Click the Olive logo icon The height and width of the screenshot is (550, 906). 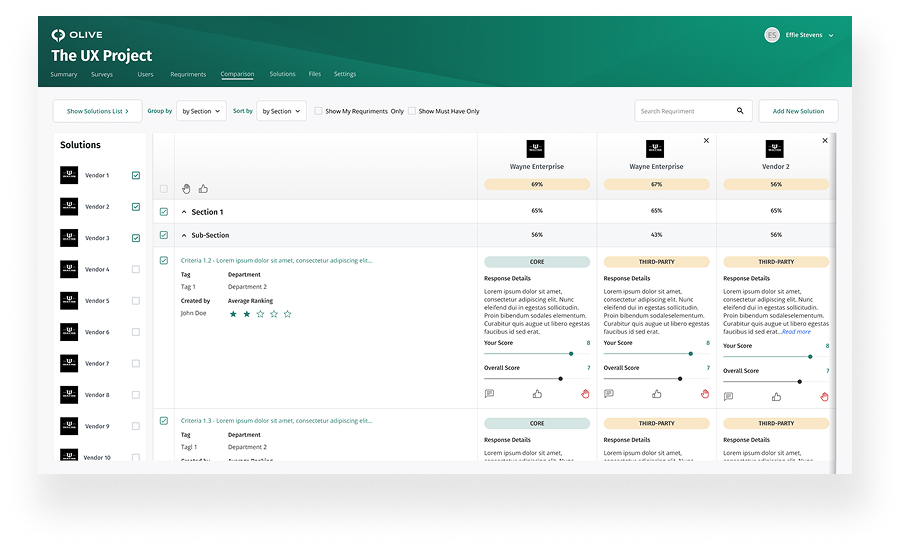(x=58, y=35)
